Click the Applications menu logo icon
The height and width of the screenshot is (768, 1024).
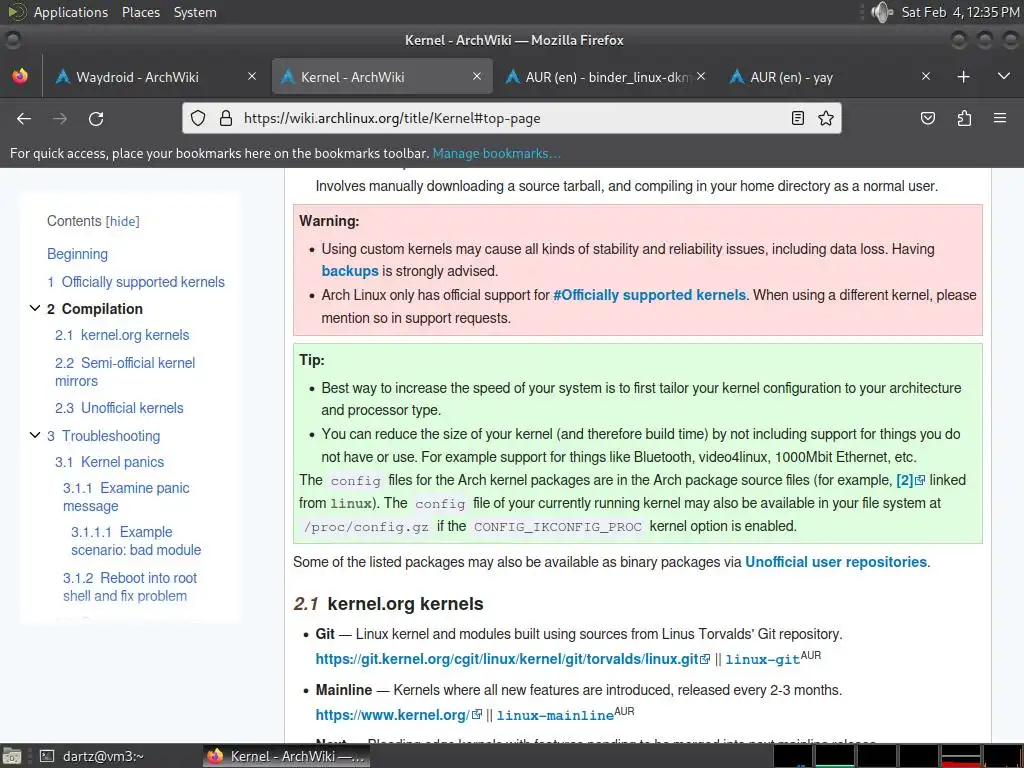pos(16,12)
